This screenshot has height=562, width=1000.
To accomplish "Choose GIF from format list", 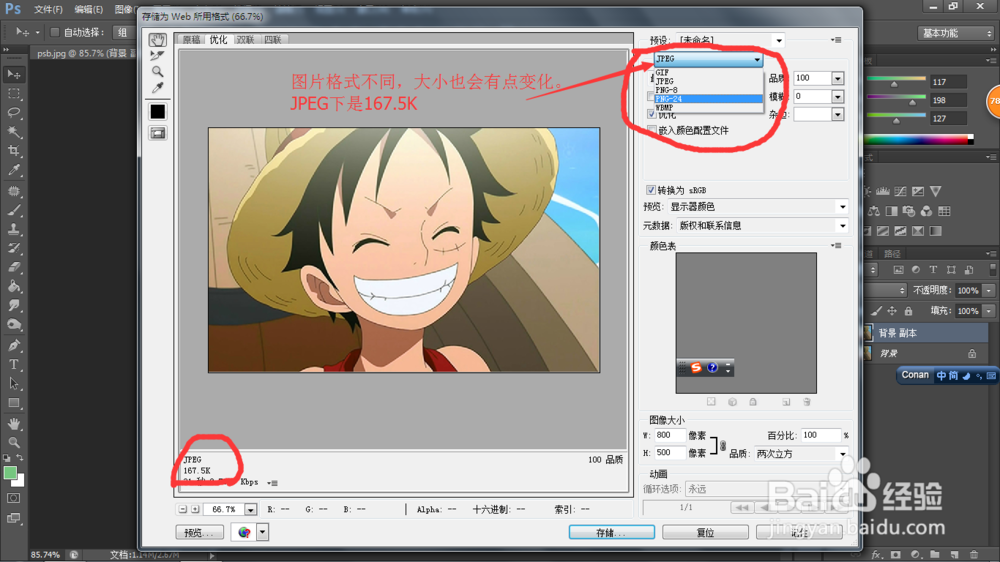I will (x=708, y=73).
